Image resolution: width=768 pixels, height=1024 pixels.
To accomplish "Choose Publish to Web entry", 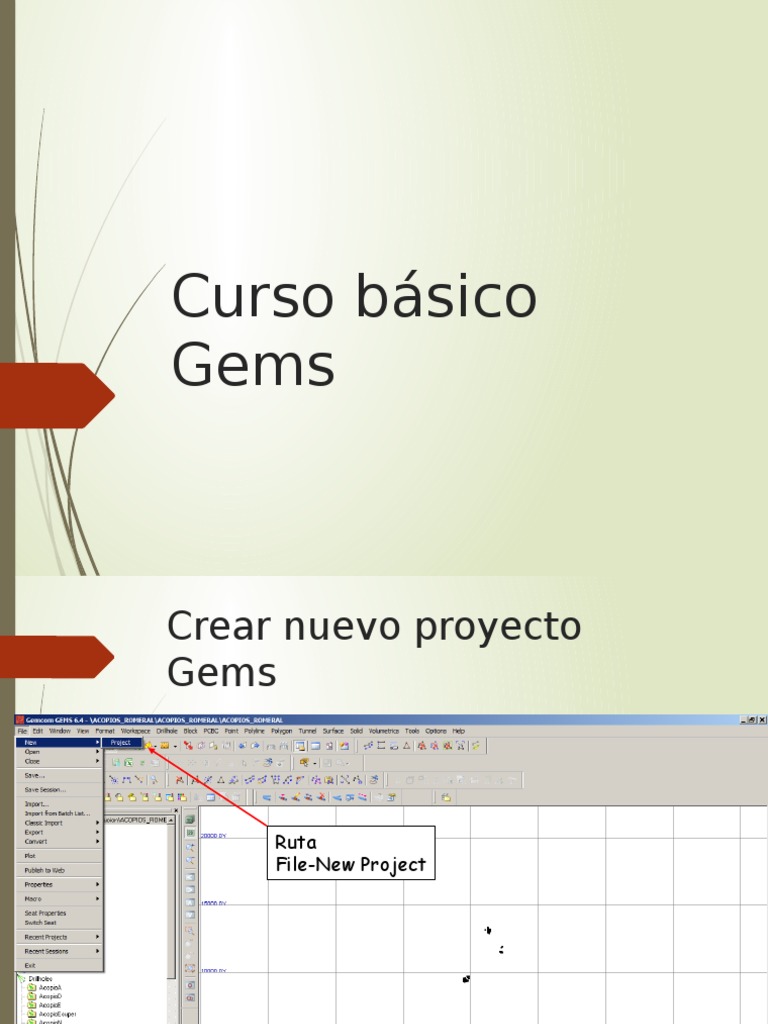I will pos(59,870).
